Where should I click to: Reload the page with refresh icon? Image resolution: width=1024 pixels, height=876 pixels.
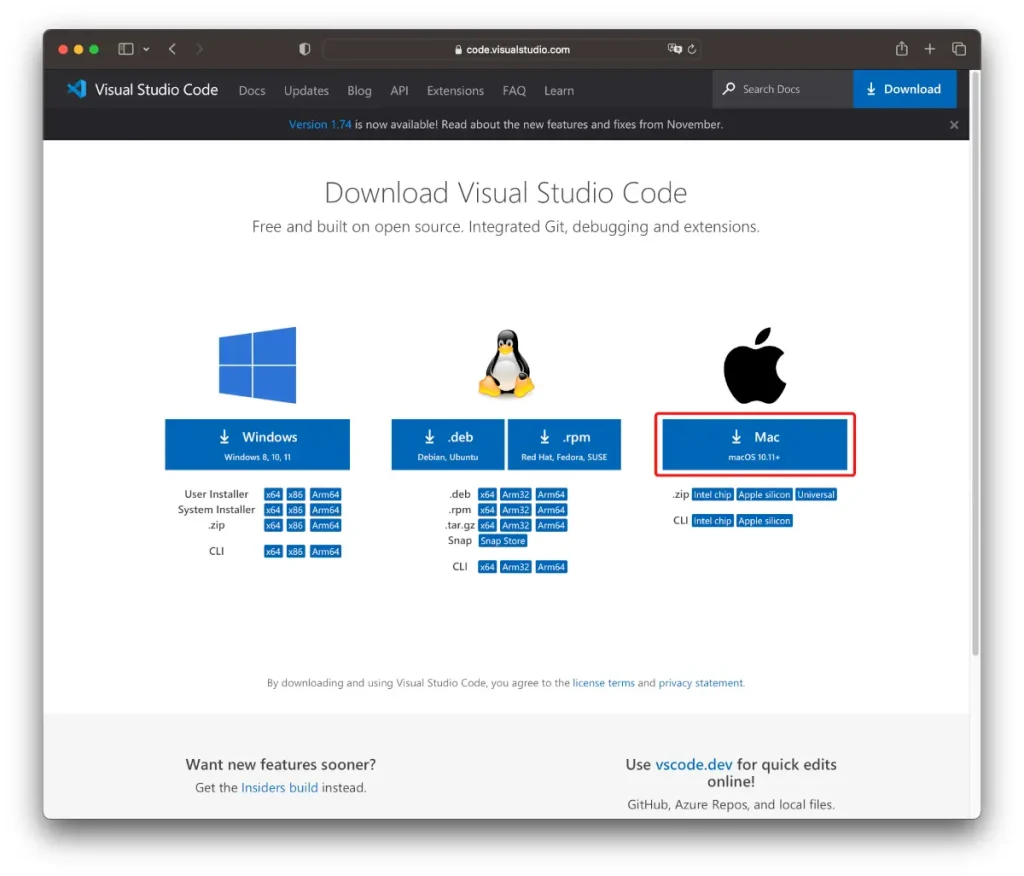(691, 49)
